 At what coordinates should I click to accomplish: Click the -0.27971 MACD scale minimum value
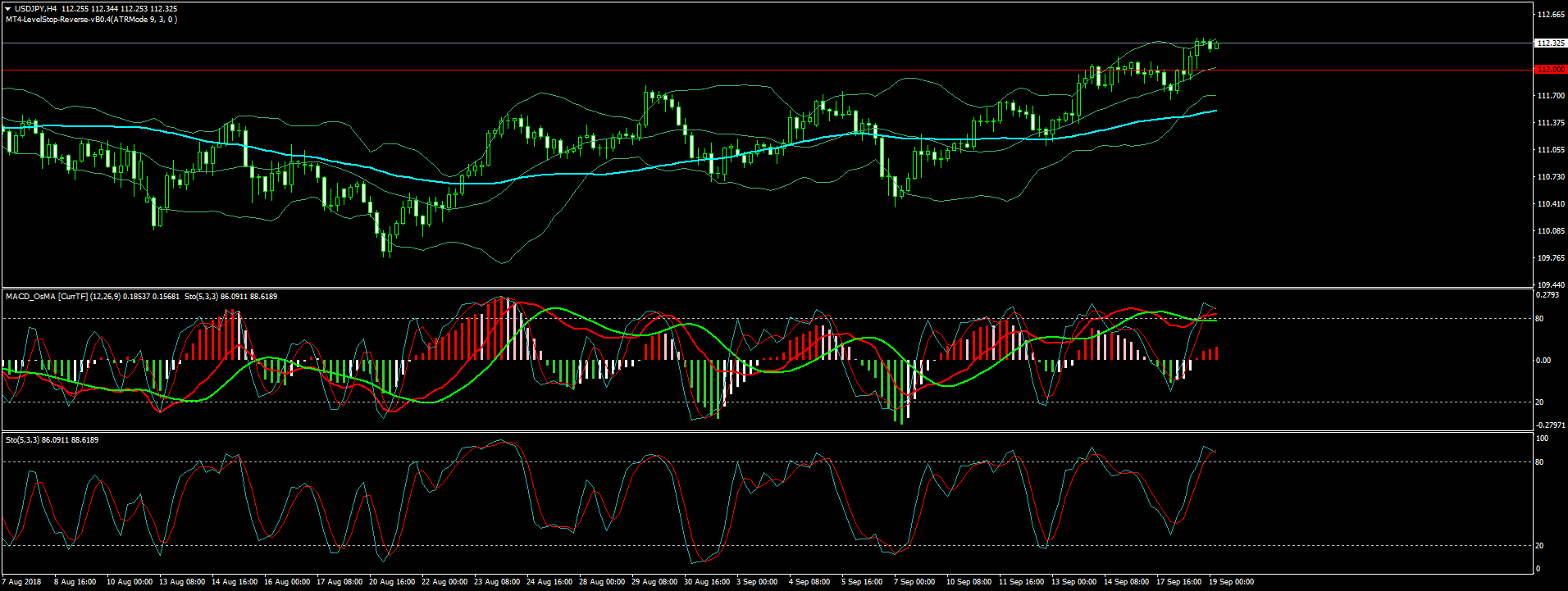point(1549,425)
